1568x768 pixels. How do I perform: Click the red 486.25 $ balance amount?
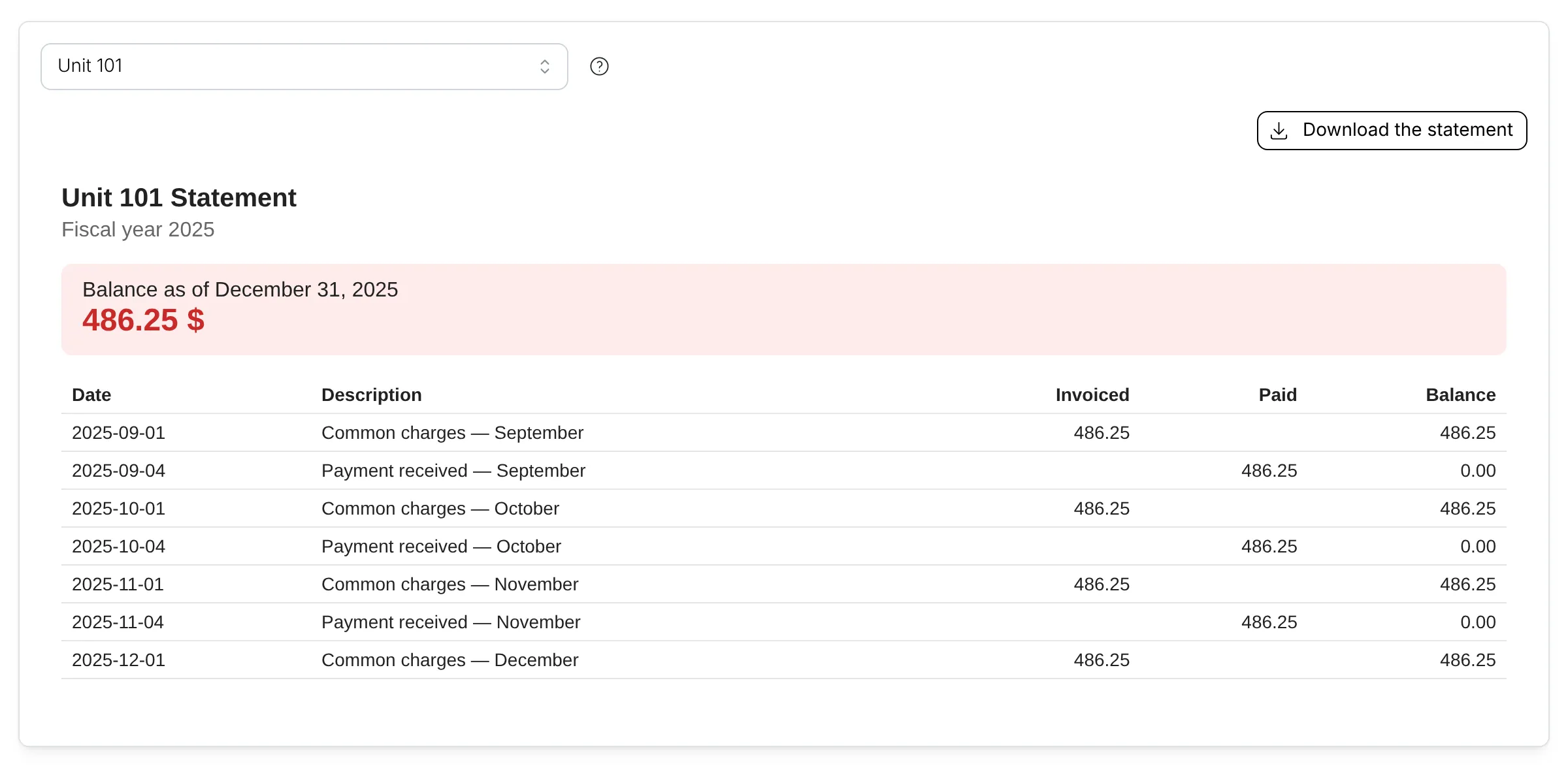[143, 321]
